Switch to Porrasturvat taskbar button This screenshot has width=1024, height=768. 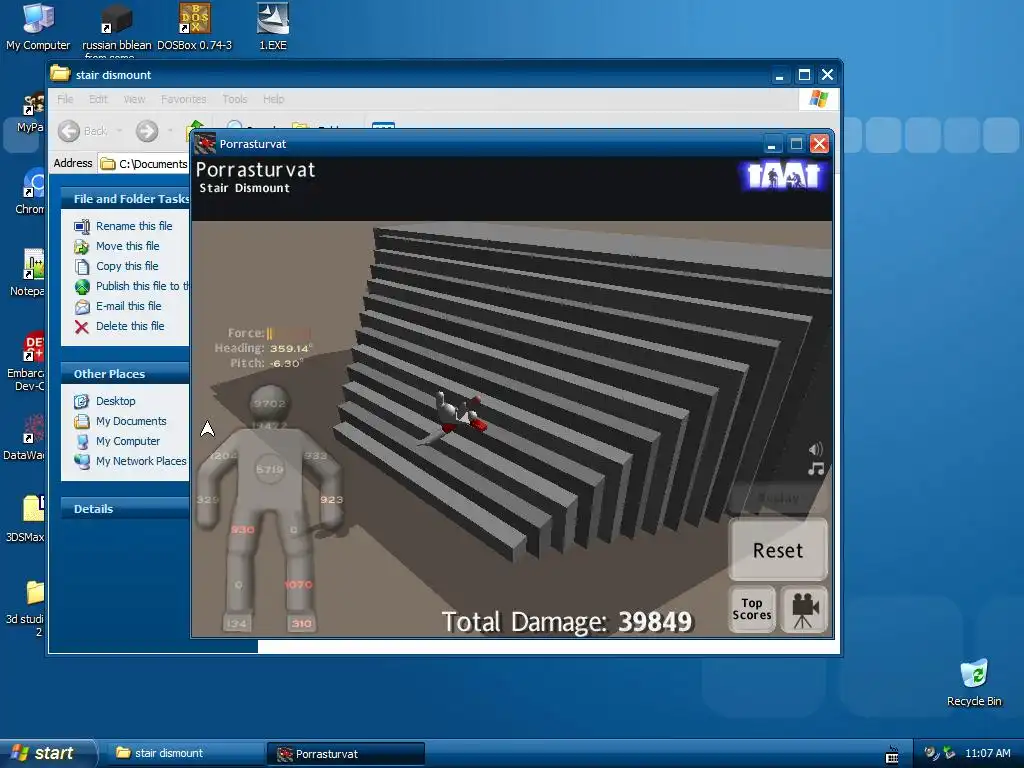(x=346, y=754)
